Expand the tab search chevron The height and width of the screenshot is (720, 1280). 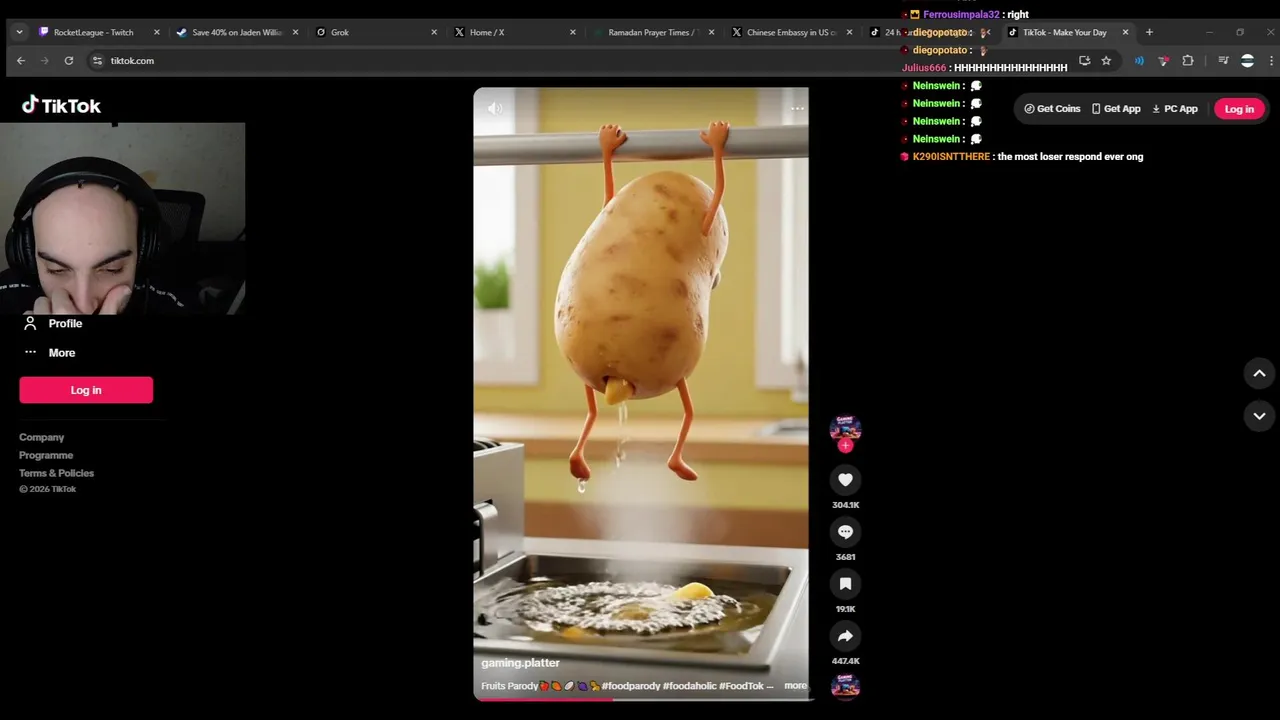click(19, 32)
